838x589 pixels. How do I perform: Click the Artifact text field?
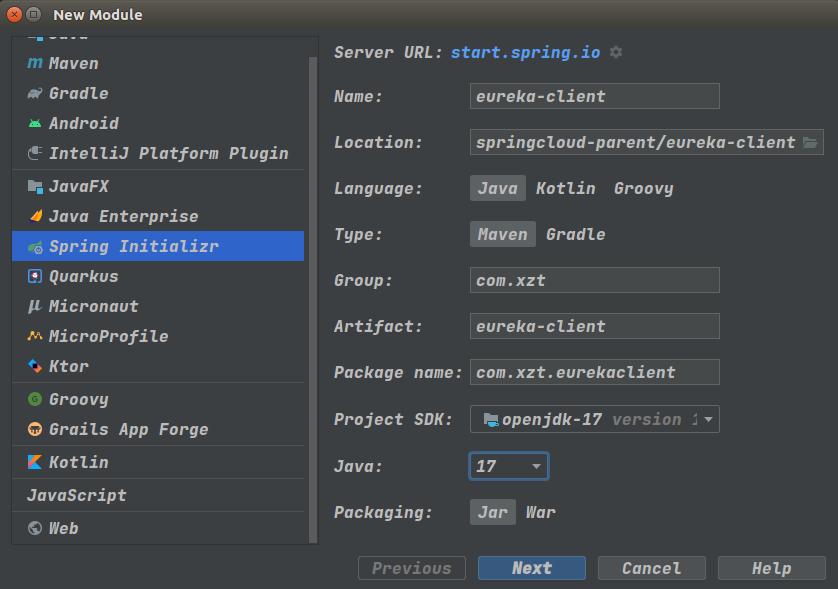point(594,326)
